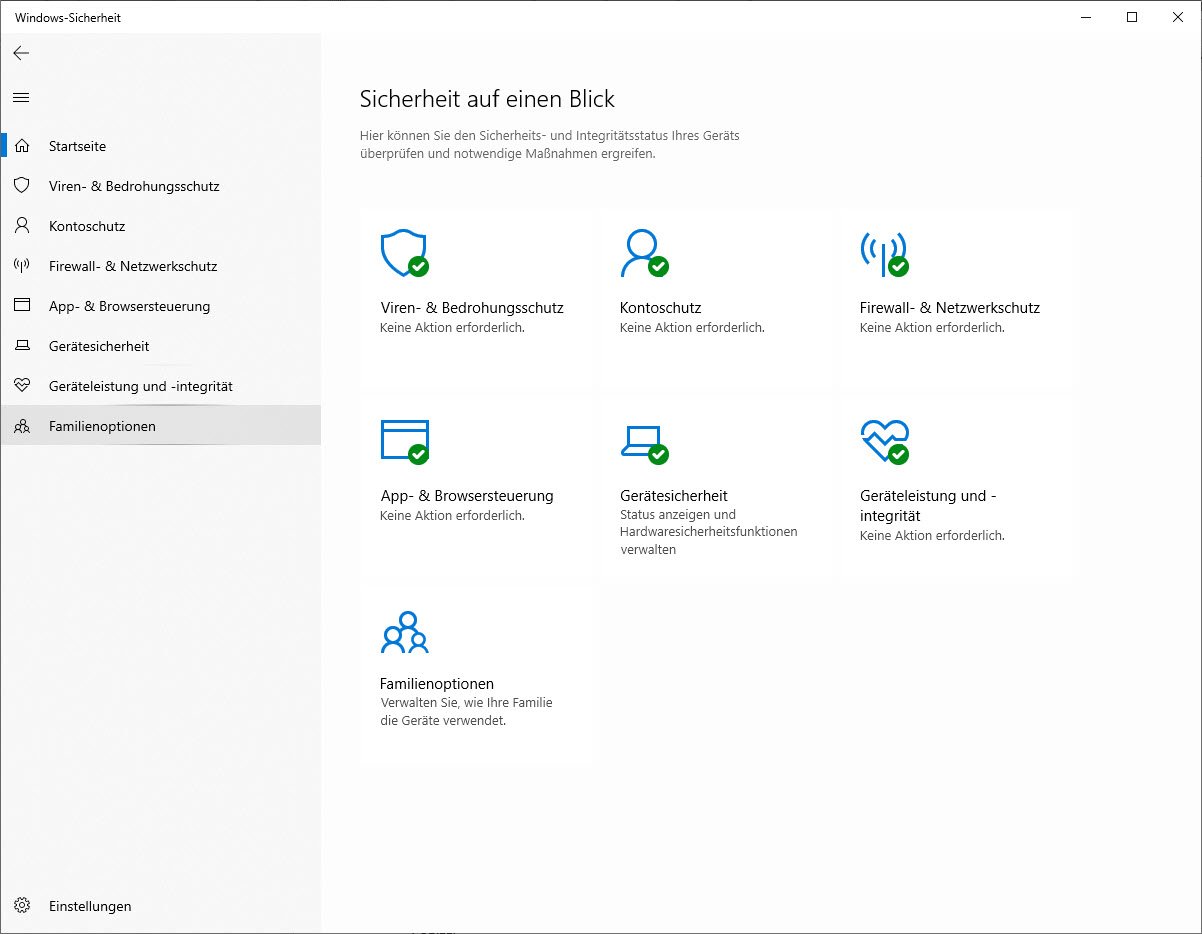Open the Gerätesicherheit laptop icon tile

click(643, 441)
